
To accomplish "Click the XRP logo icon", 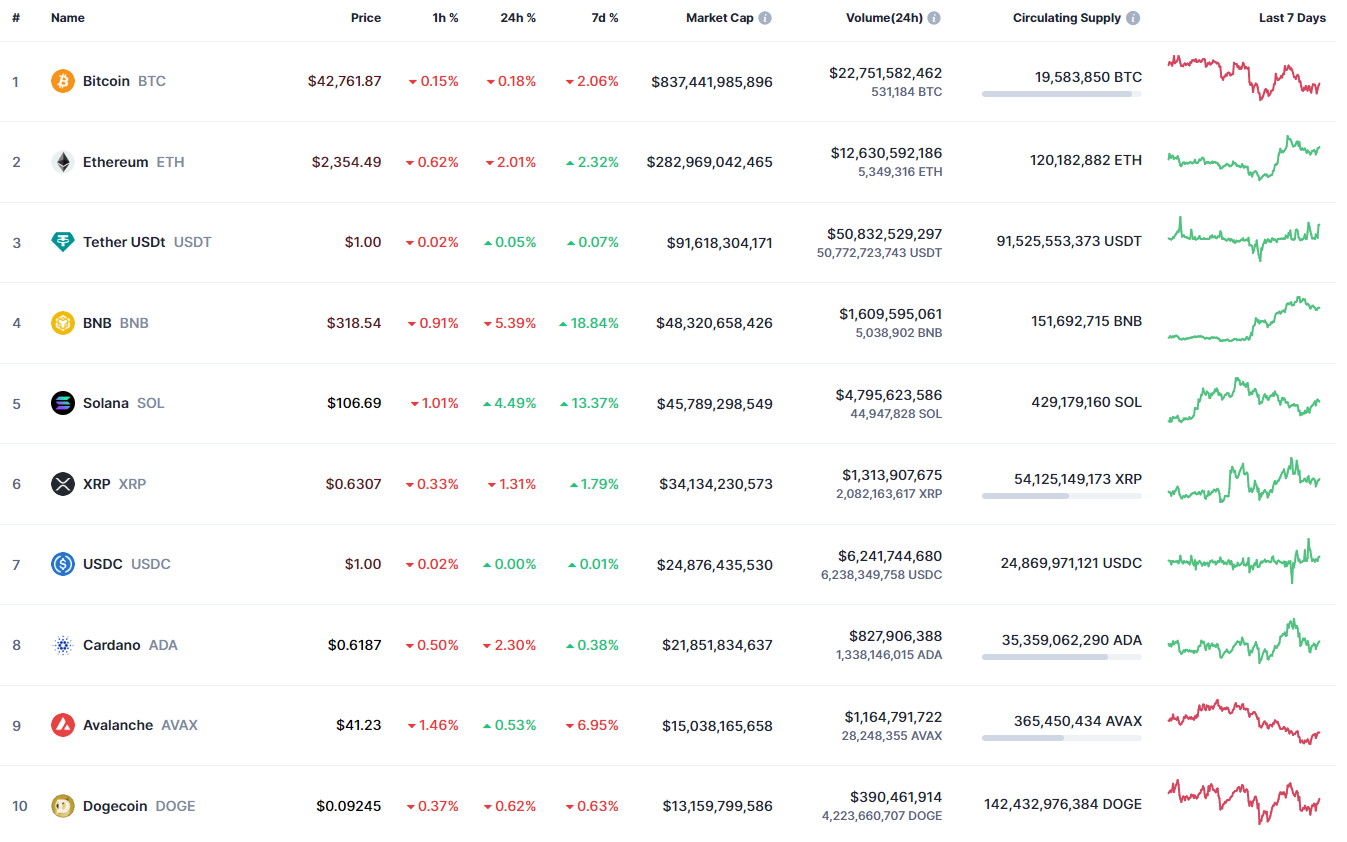I will [63, 484].
